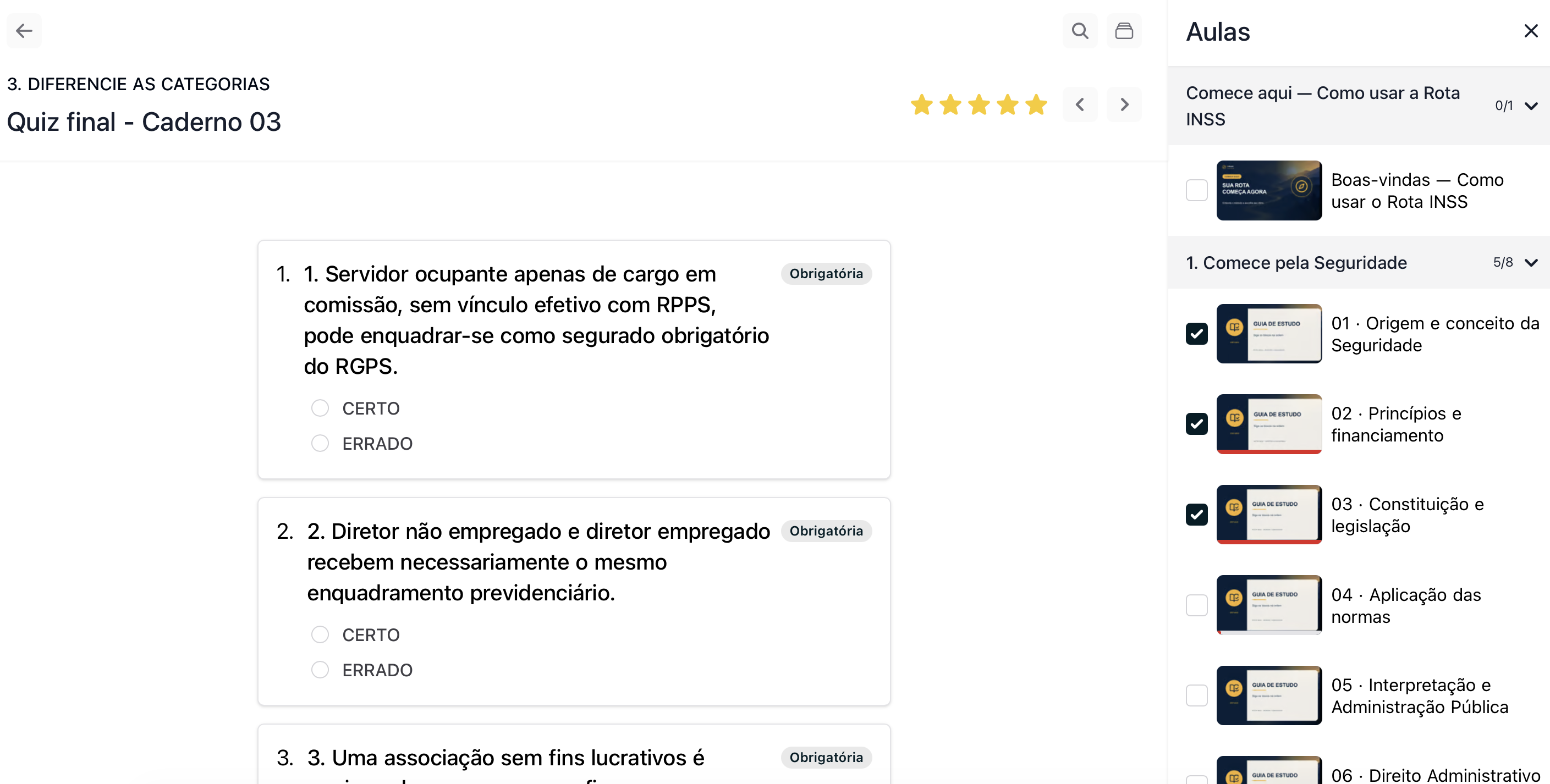Viewport: 1550px width, 784px height.
Task: Go to next lesson with right chevron
Action: point(1123,104)
